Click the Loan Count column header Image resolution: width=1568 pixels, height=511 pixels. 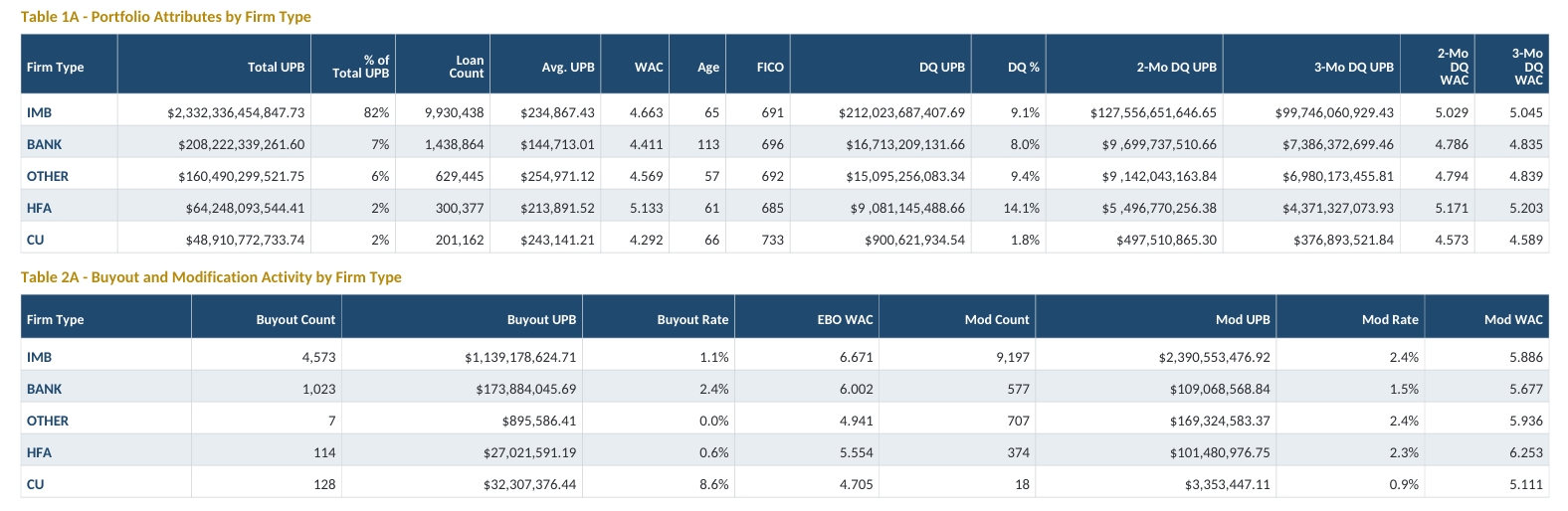click(x=466, y=67)
